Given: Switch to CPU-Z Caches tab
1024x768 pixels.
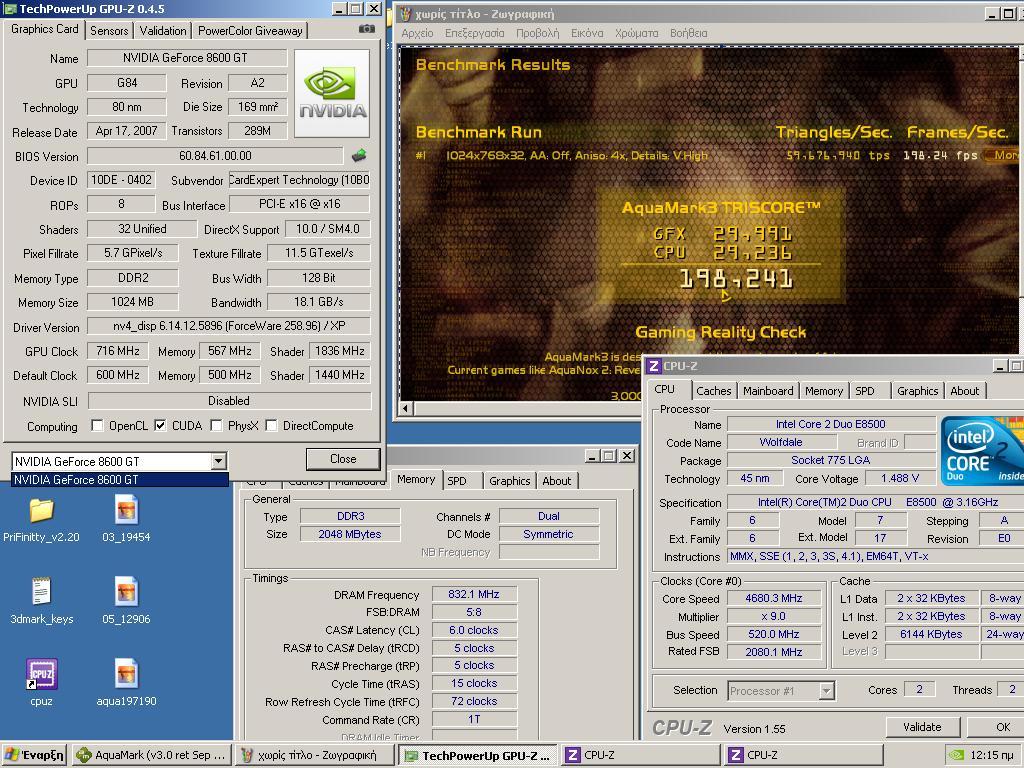Looking at the screenshot, I should [x=714, y=391].
